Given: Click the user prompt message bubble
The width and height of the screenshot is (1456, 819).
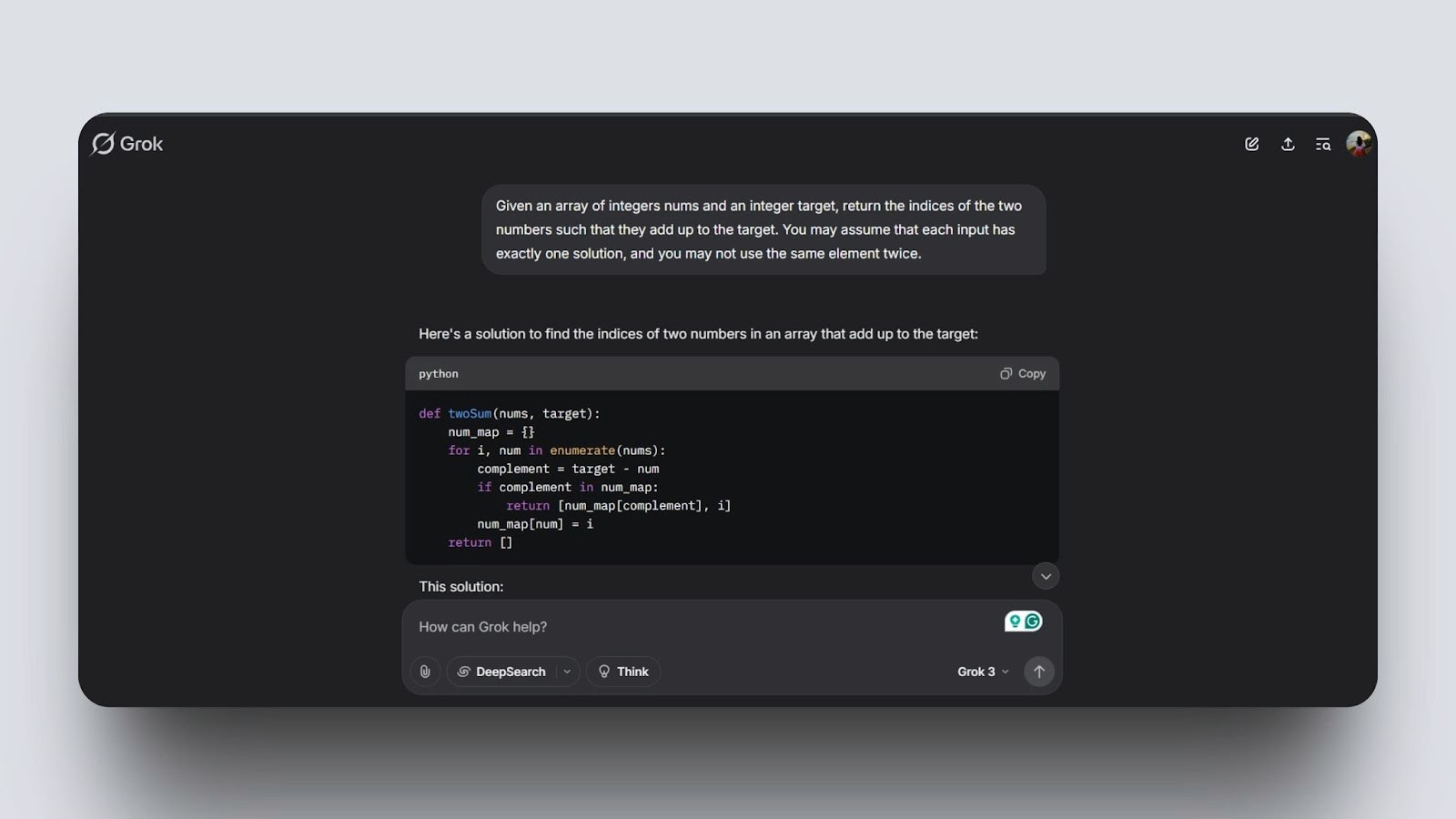Looking at the screenshot, I should (763, 229).
